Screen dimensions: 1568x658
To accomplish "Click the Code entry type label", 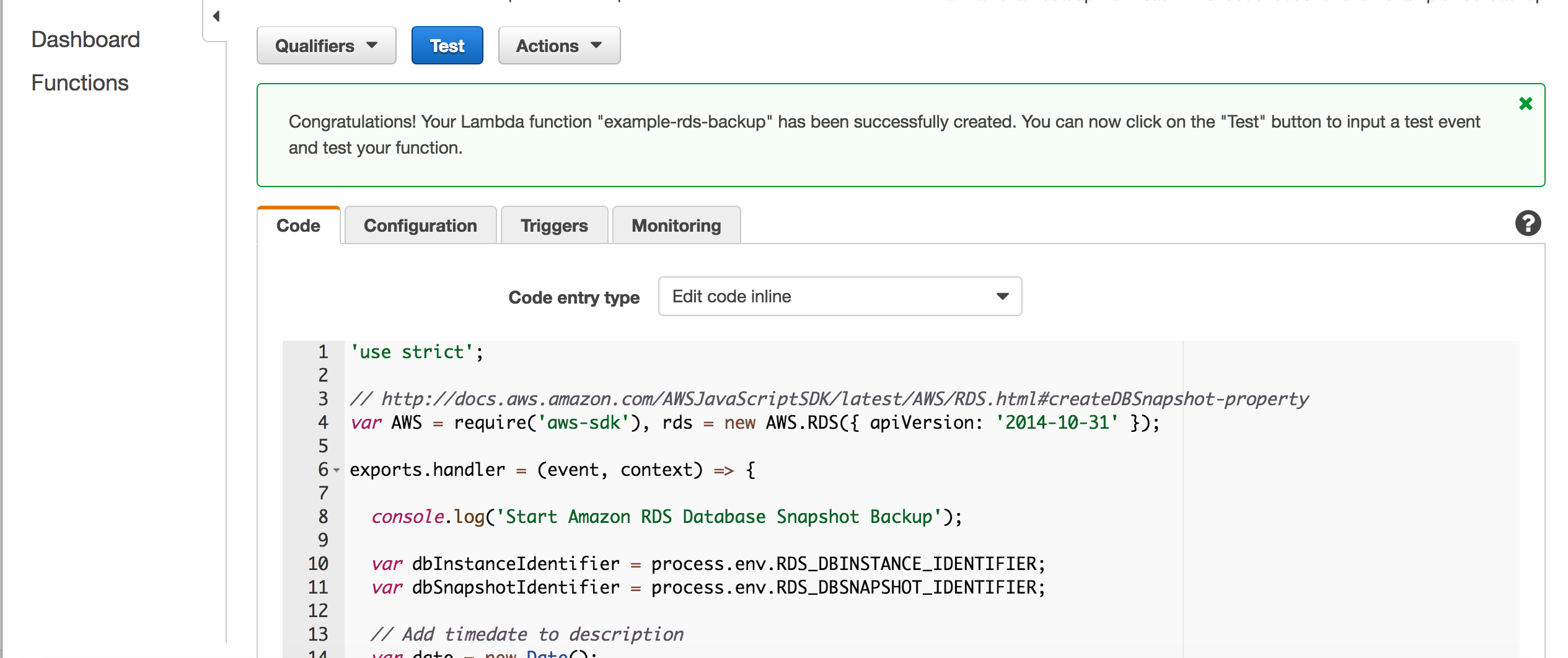I will point(574,297).
